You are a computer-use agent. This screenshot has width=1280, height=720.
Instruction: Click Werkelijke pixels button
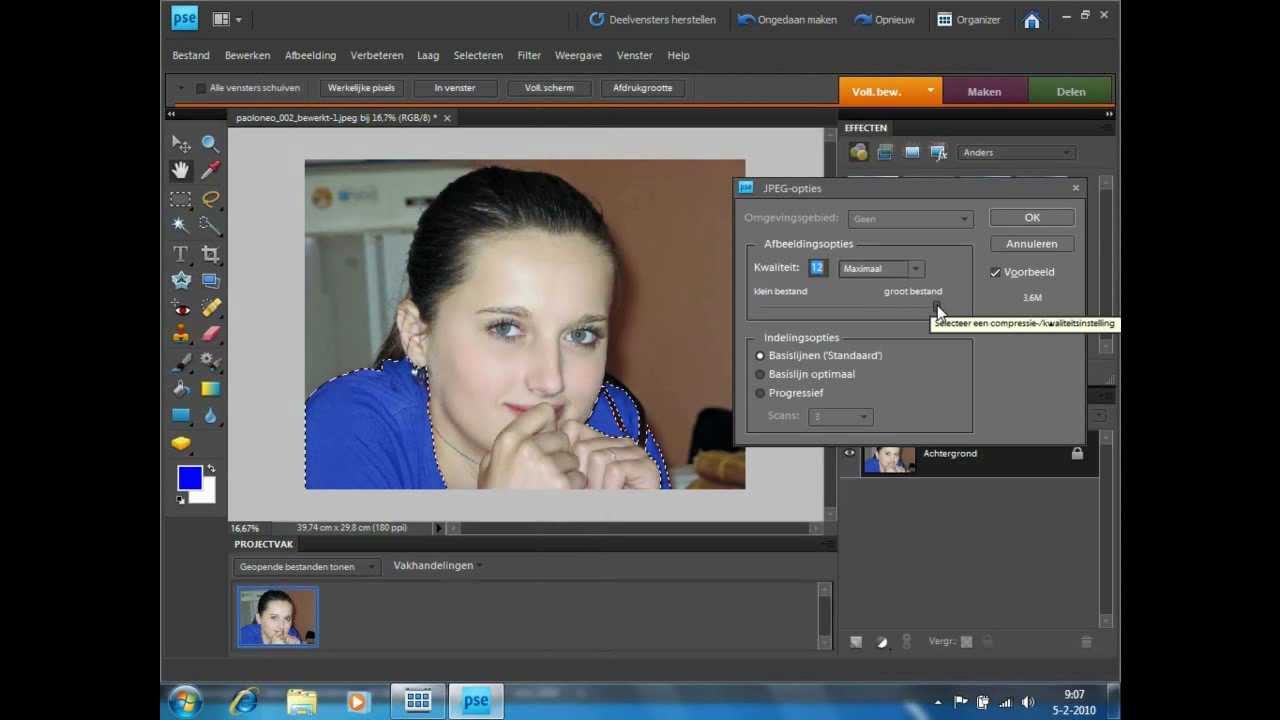361,88
